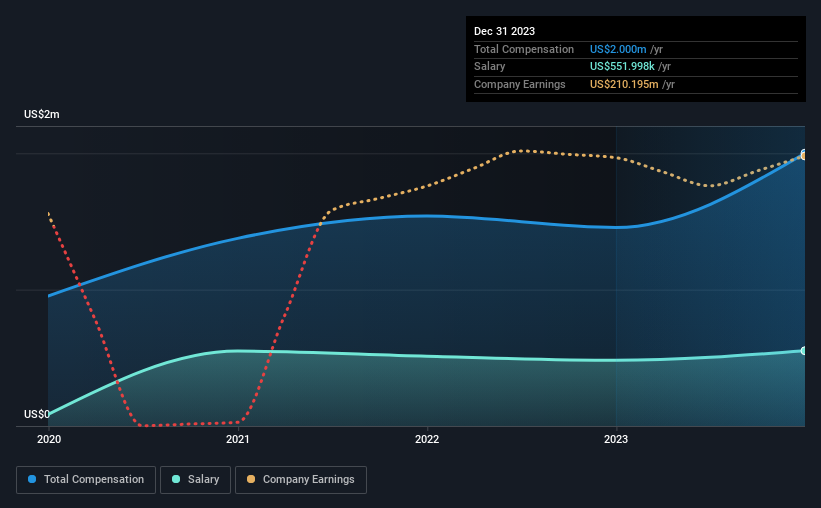
Task: Click the US$2.000m total compensation value
Action: pyautogui.click(x=618, y=49)
